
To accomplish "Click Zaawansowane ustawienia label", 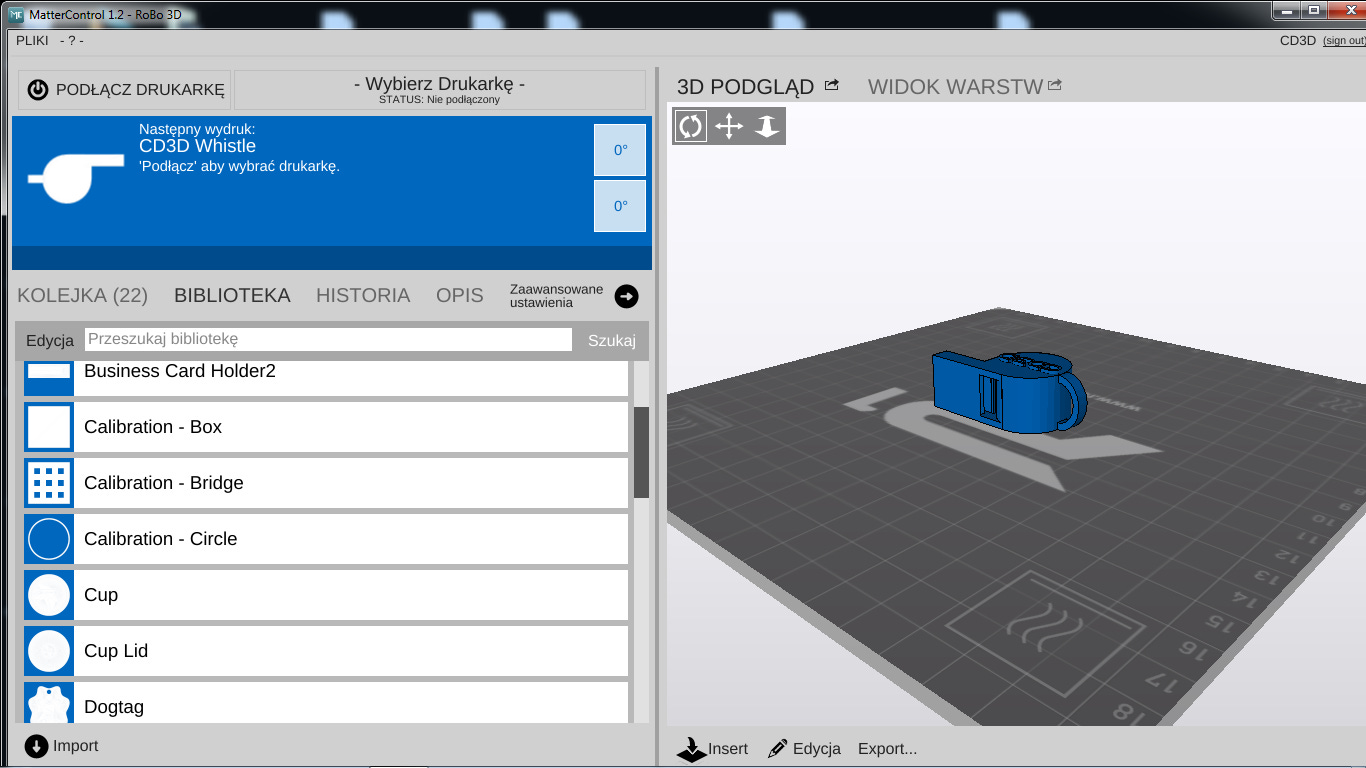I will point(557,296).
